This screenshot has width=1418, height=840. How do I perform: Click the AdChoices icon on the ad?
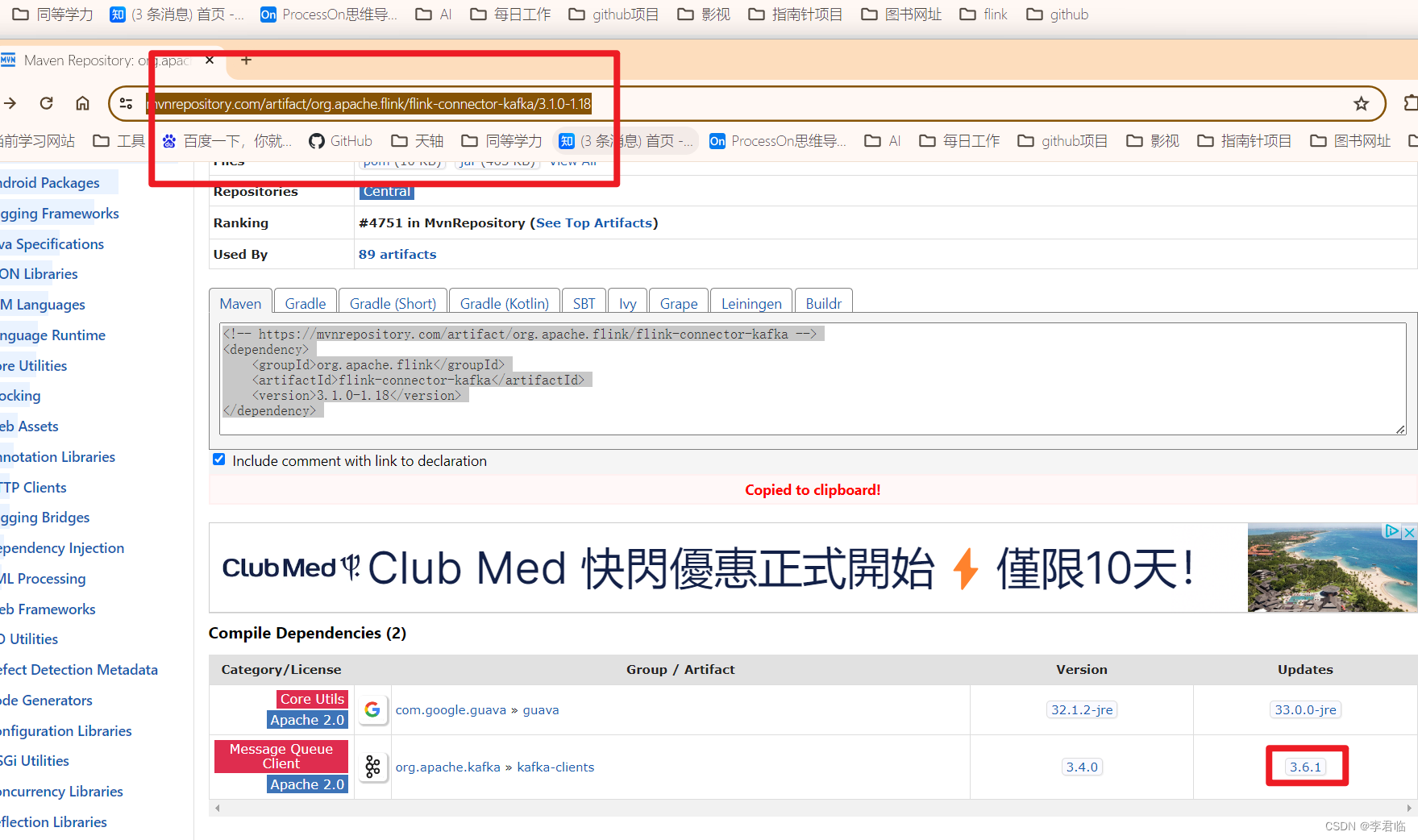(x=1392, y=531)
